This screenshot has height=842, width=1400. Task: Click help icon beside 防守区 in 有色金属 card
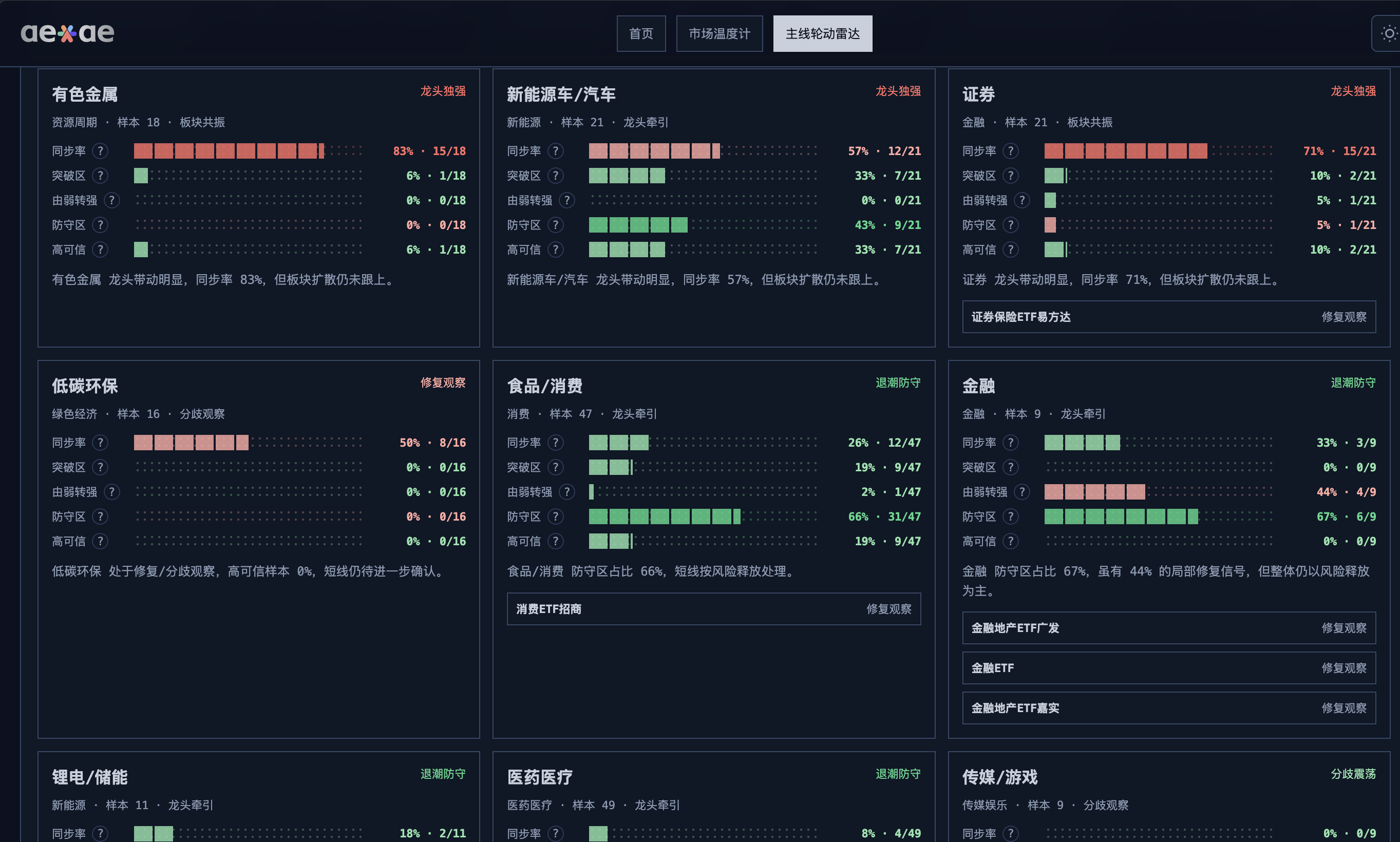coord(101,225)
